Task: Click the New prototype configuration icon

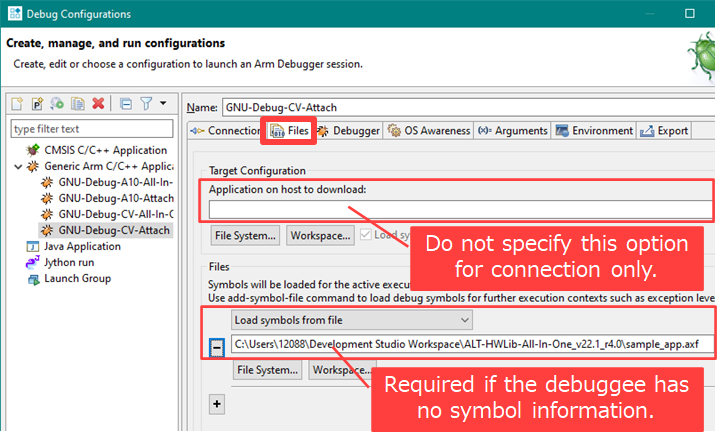Action: click(x=37, y=103)
